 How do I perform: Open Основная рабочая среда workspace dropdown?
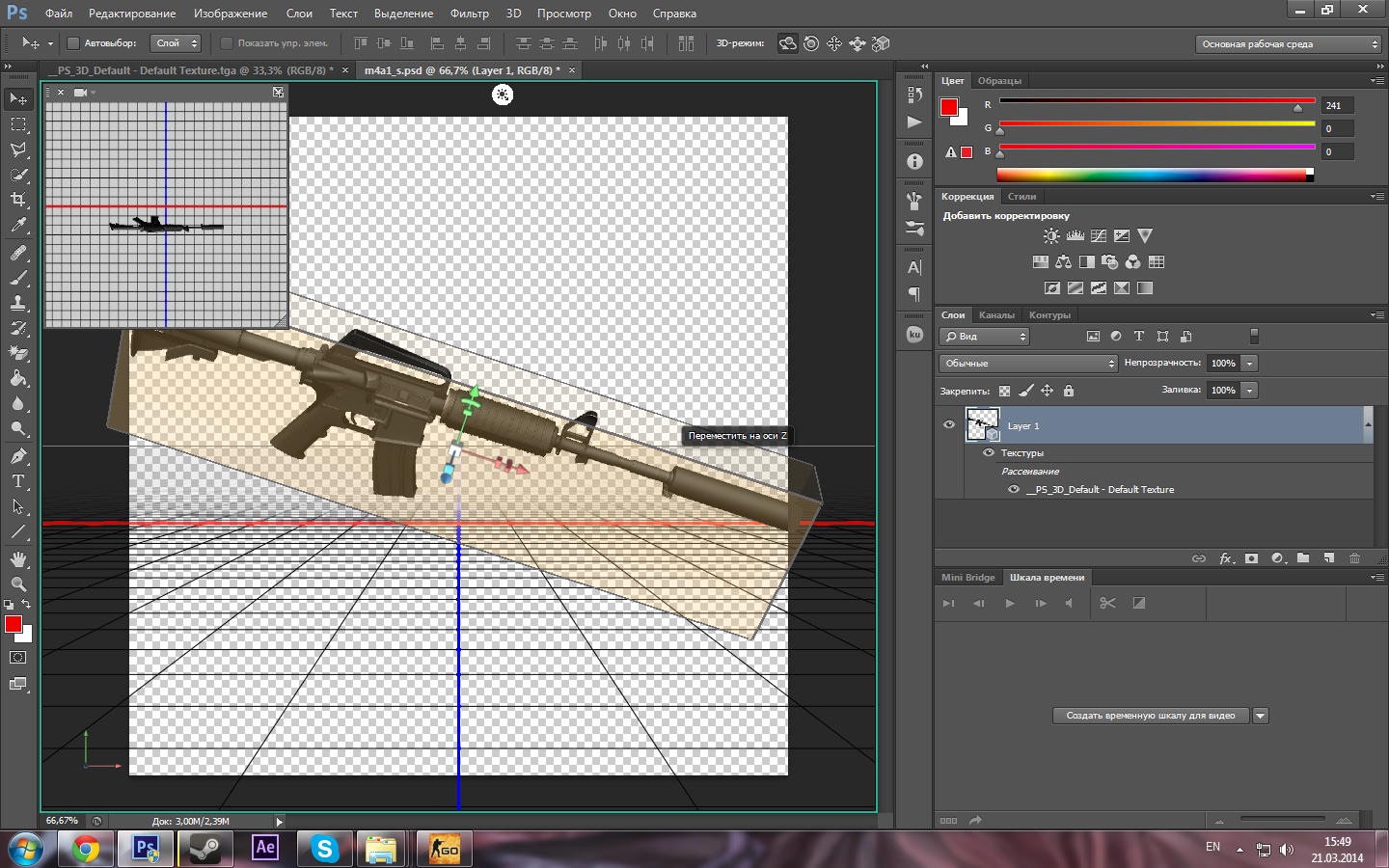1289,44
